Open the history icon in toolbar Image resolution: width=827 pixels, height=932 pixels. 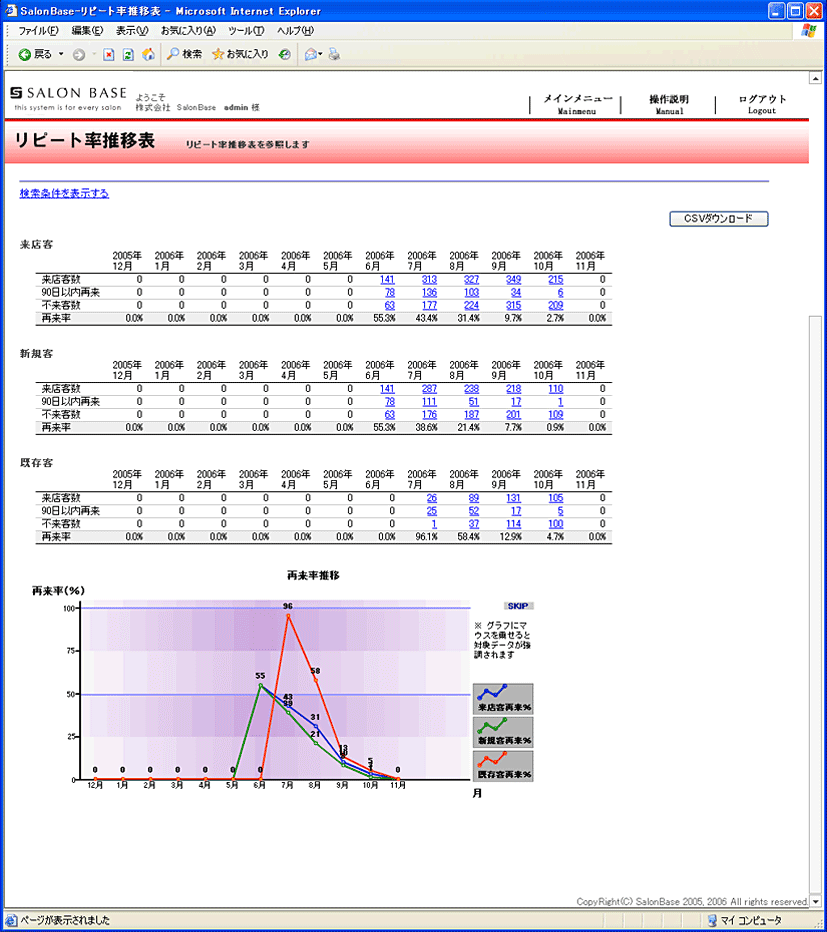[285, 55]
